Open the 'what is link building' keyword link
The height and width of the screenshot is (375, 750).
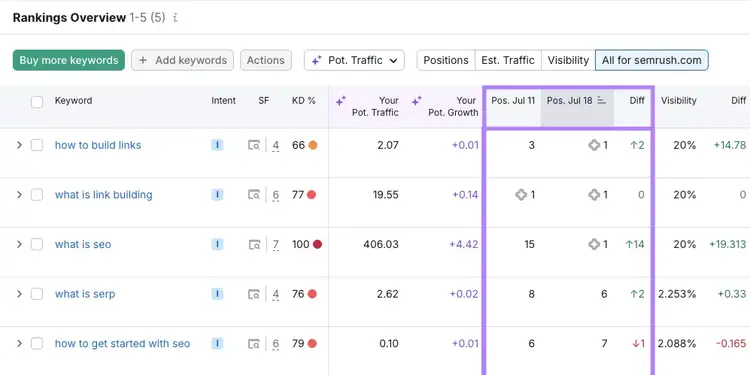(104, 195)
